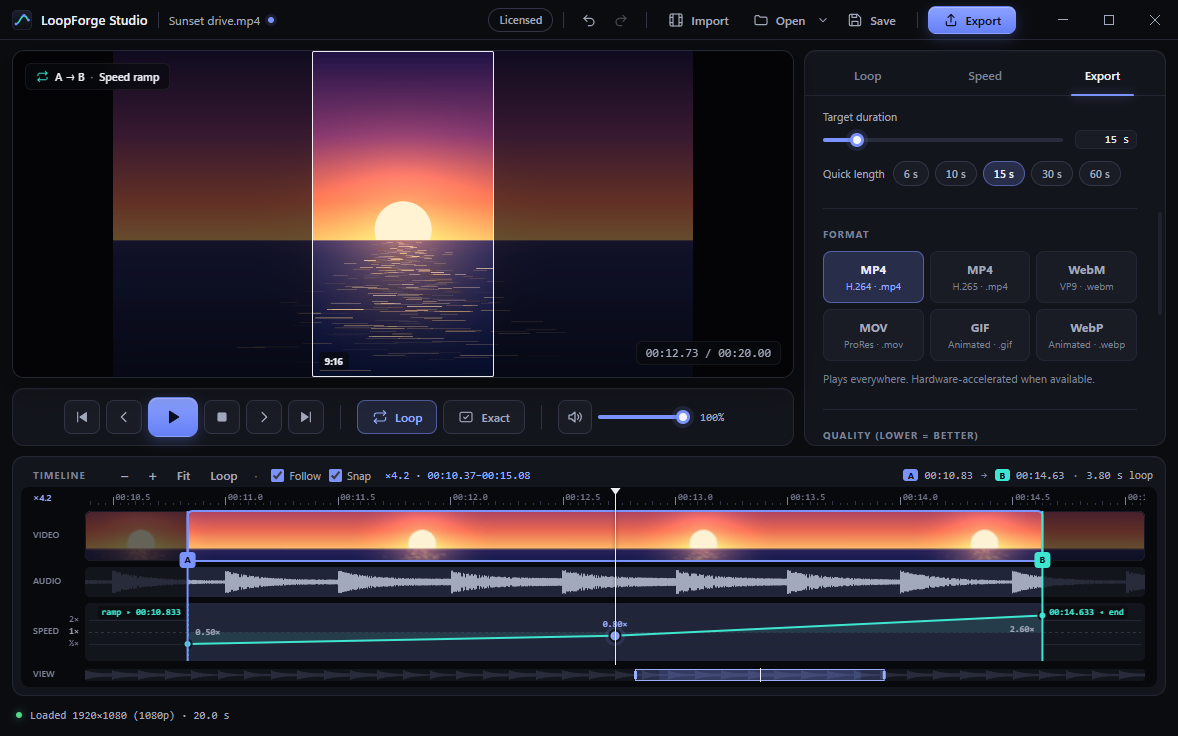This screenshot has height=736, width=1178.
Task: Zoom out timeline with minus button
Action: tap(125, 476)
